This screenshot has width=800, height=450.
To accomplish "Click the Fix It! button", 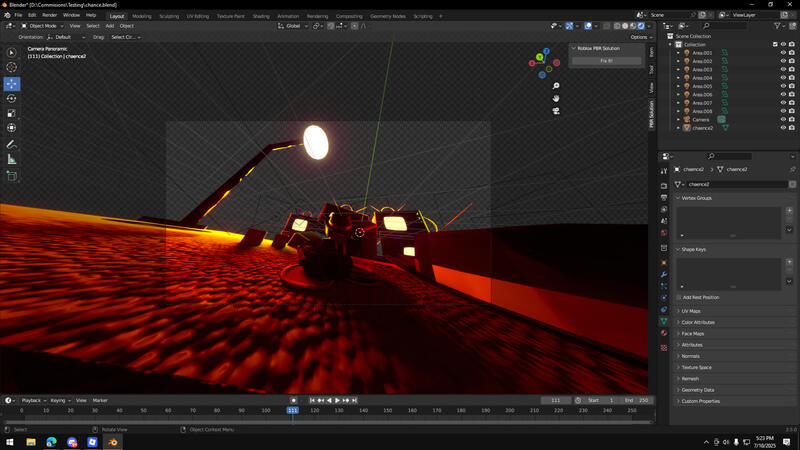I will pos(606,61).
